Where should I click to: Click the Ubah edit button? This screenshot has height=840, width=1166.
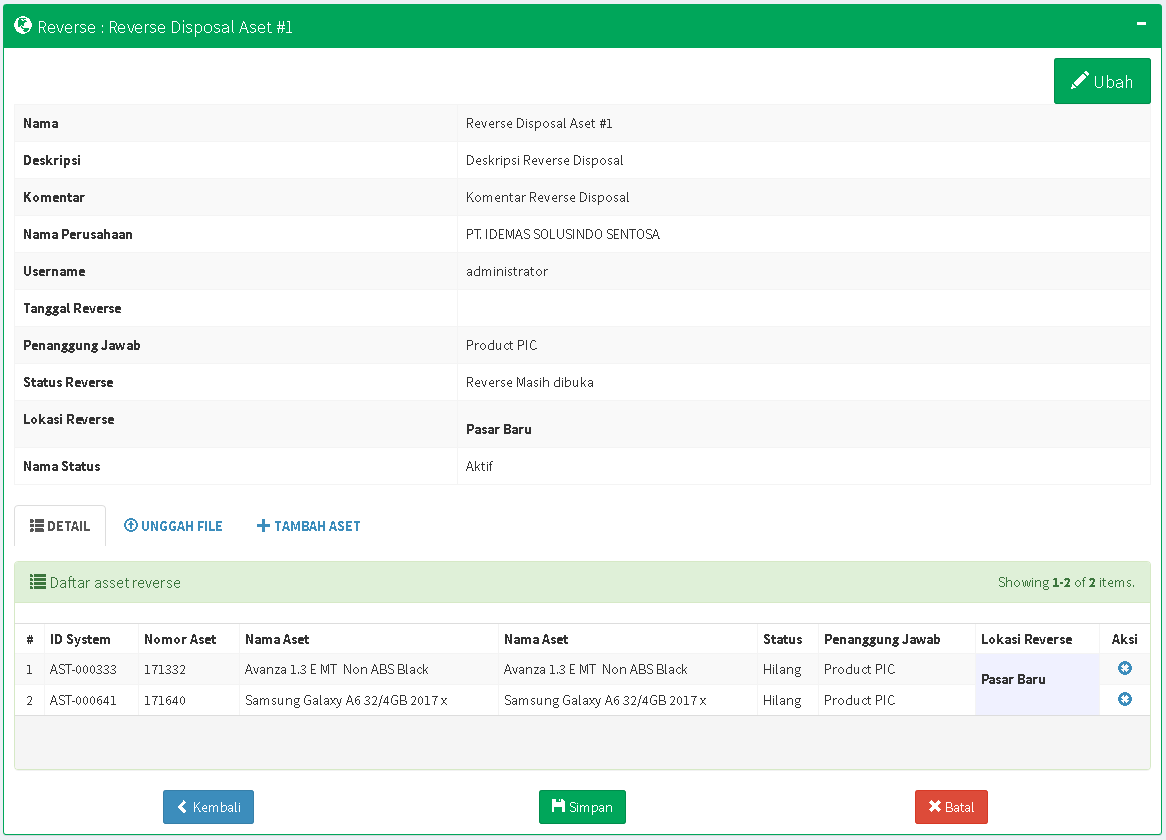(x=1102, y=81)
